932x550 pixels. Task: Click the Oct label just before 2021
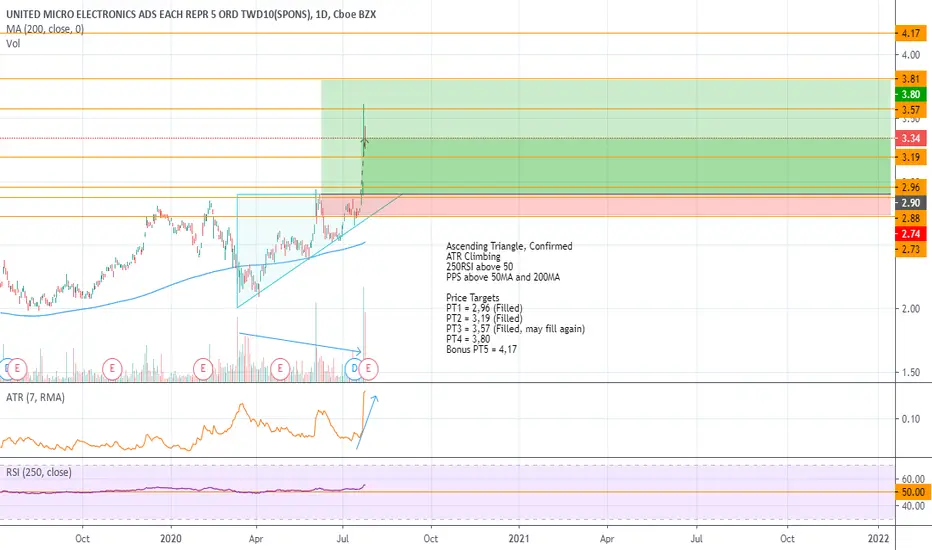[x=430, y=539]
